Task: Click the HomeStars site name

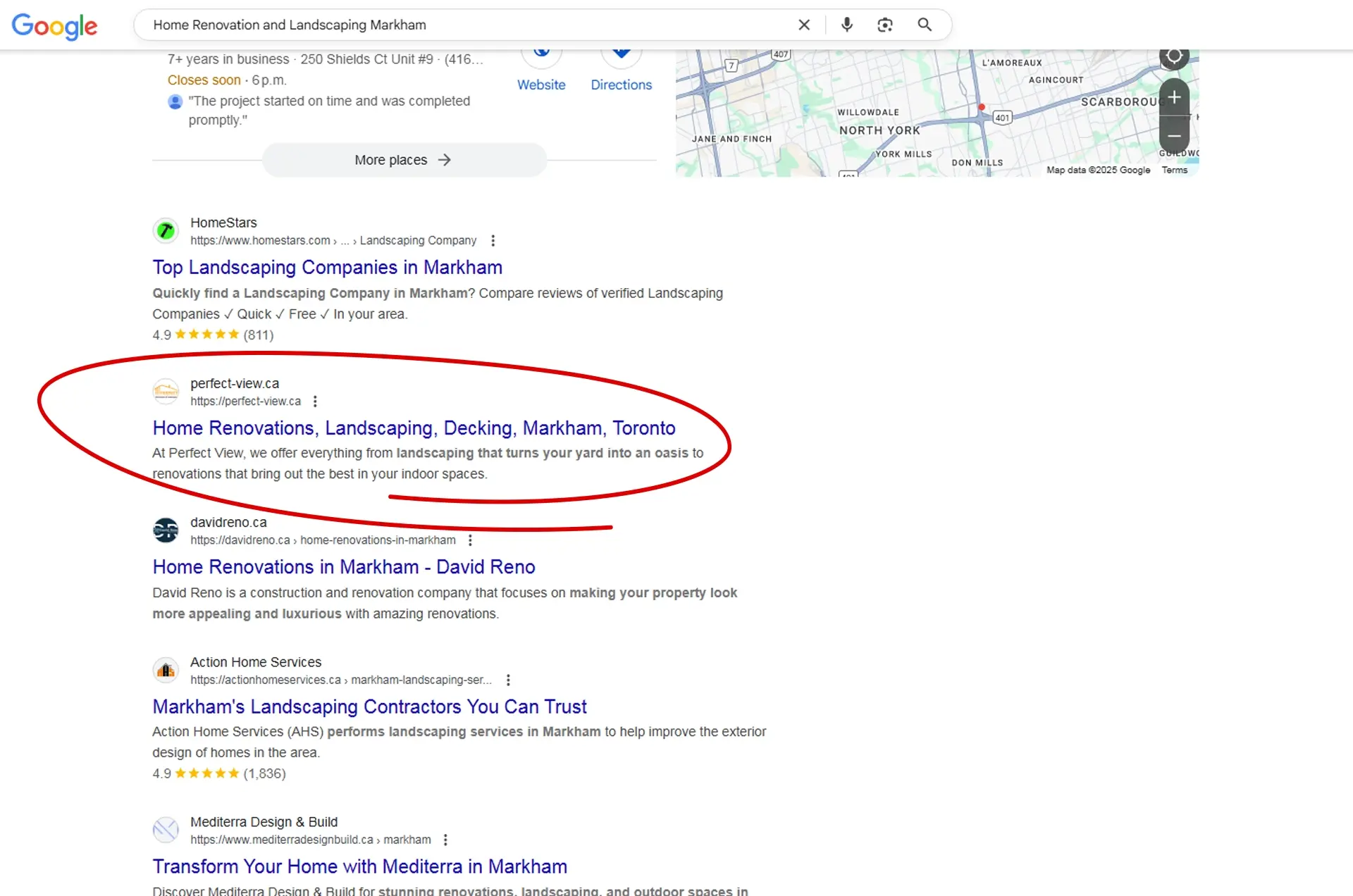Action: 223,223
